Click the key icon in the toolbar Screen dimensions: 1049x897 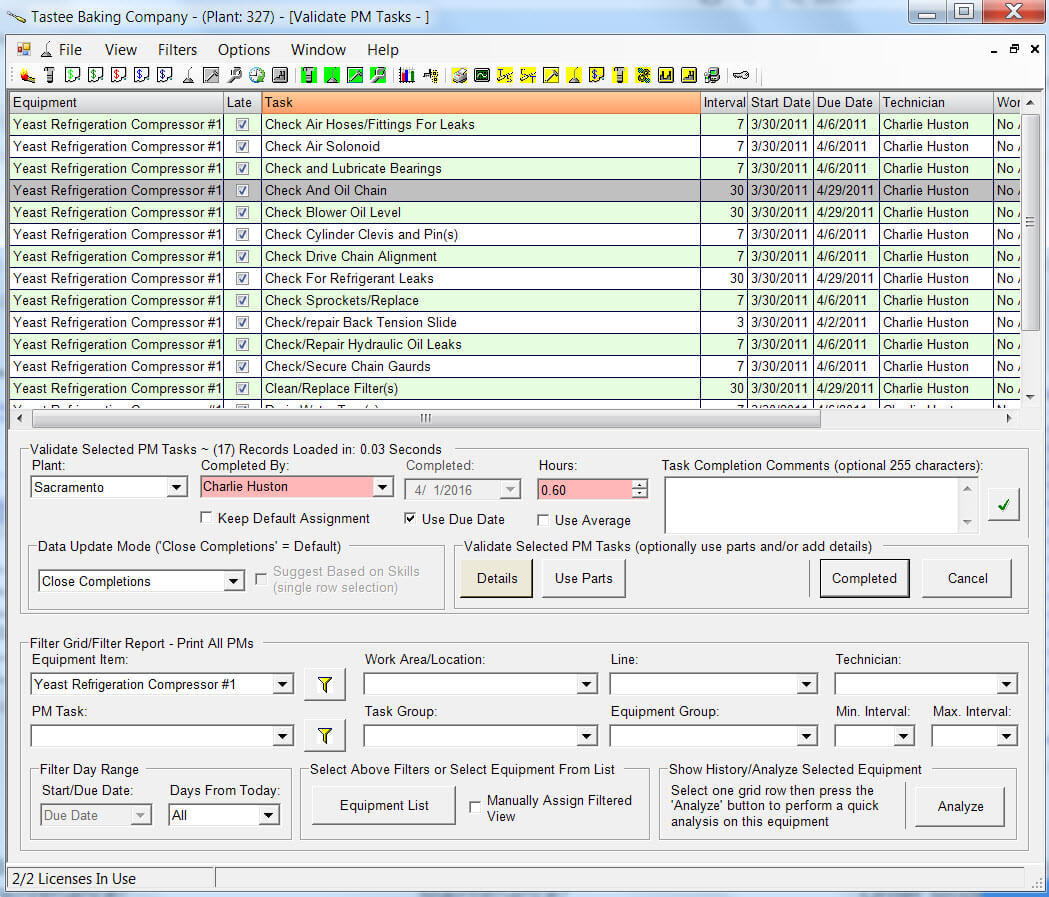click(741, 76)
